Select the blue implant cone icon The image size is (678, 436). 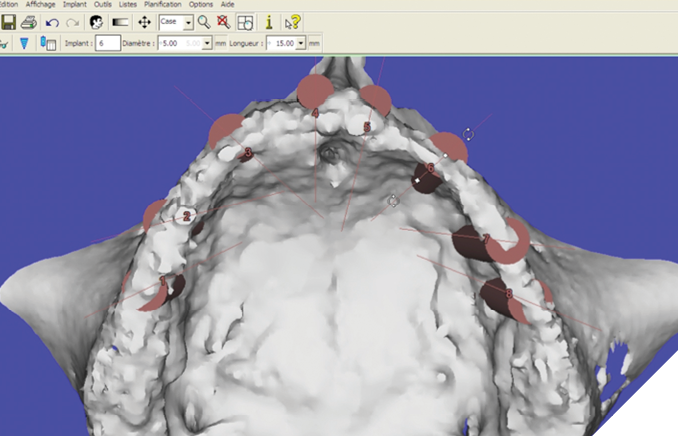(24, 43)
